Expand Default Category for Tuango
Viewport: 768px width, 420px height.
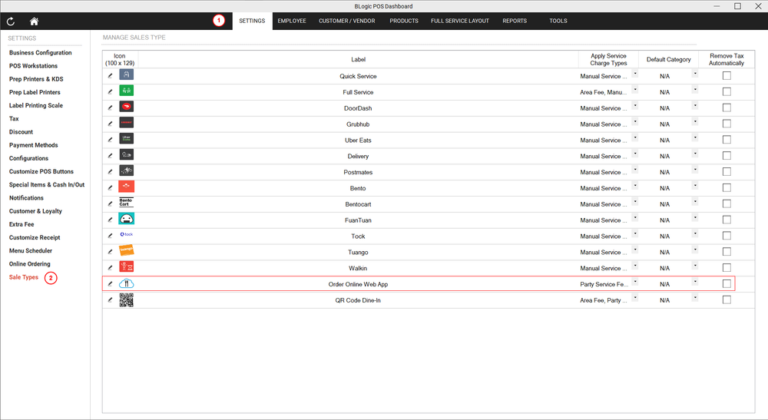pyautogui.click(x=695, y=250)
